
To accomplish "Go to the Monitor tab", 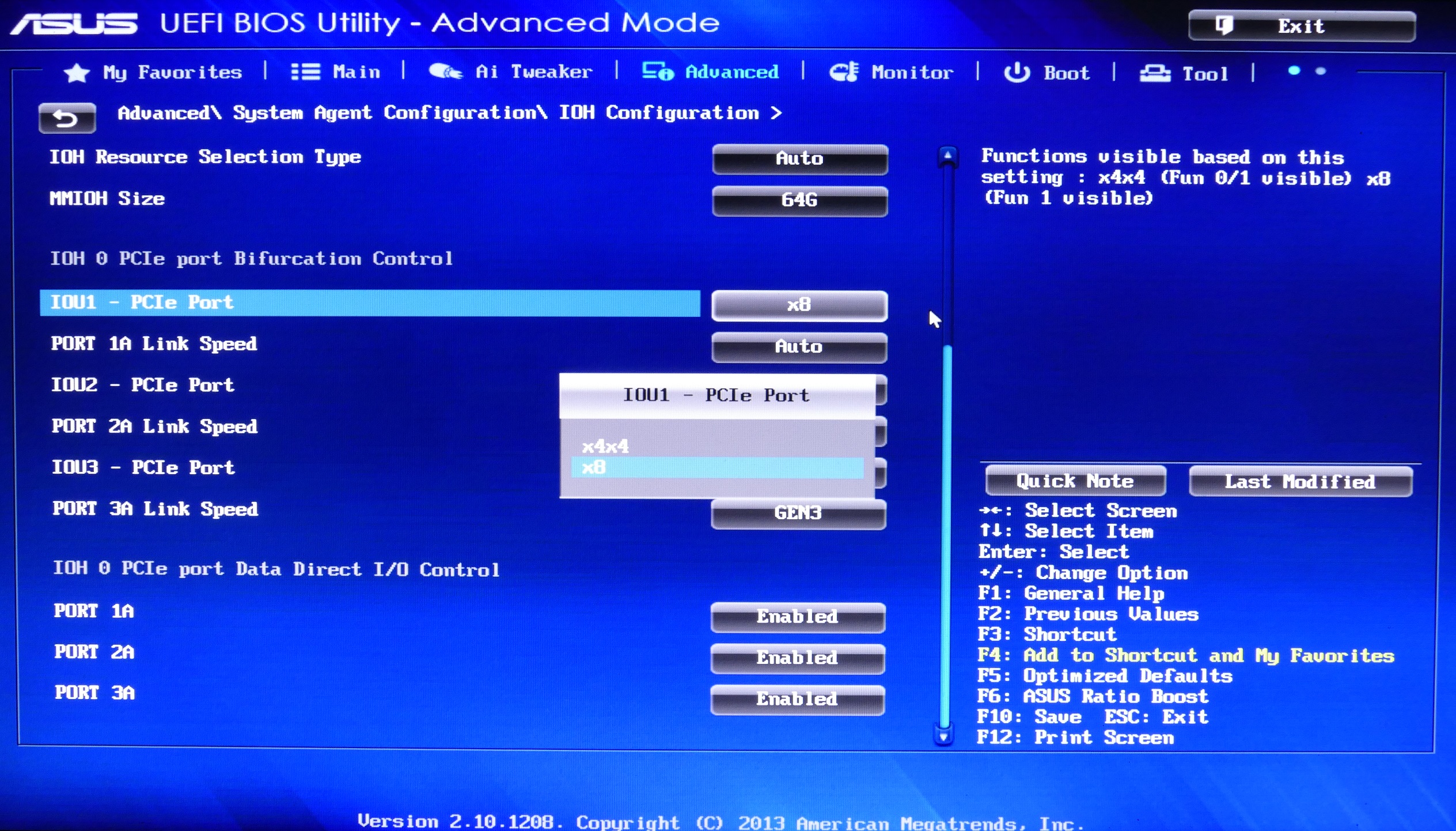I will (892, 72).
